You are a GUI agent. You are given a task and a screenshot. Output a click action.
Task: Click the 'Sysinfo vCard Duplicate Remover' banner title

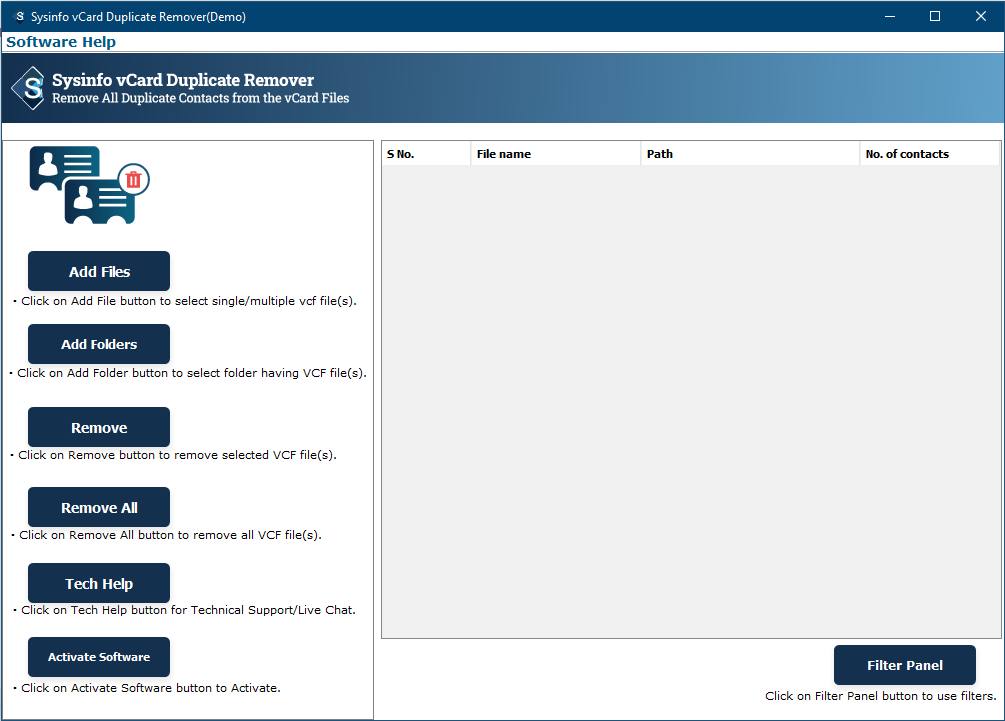pos(183,80)
